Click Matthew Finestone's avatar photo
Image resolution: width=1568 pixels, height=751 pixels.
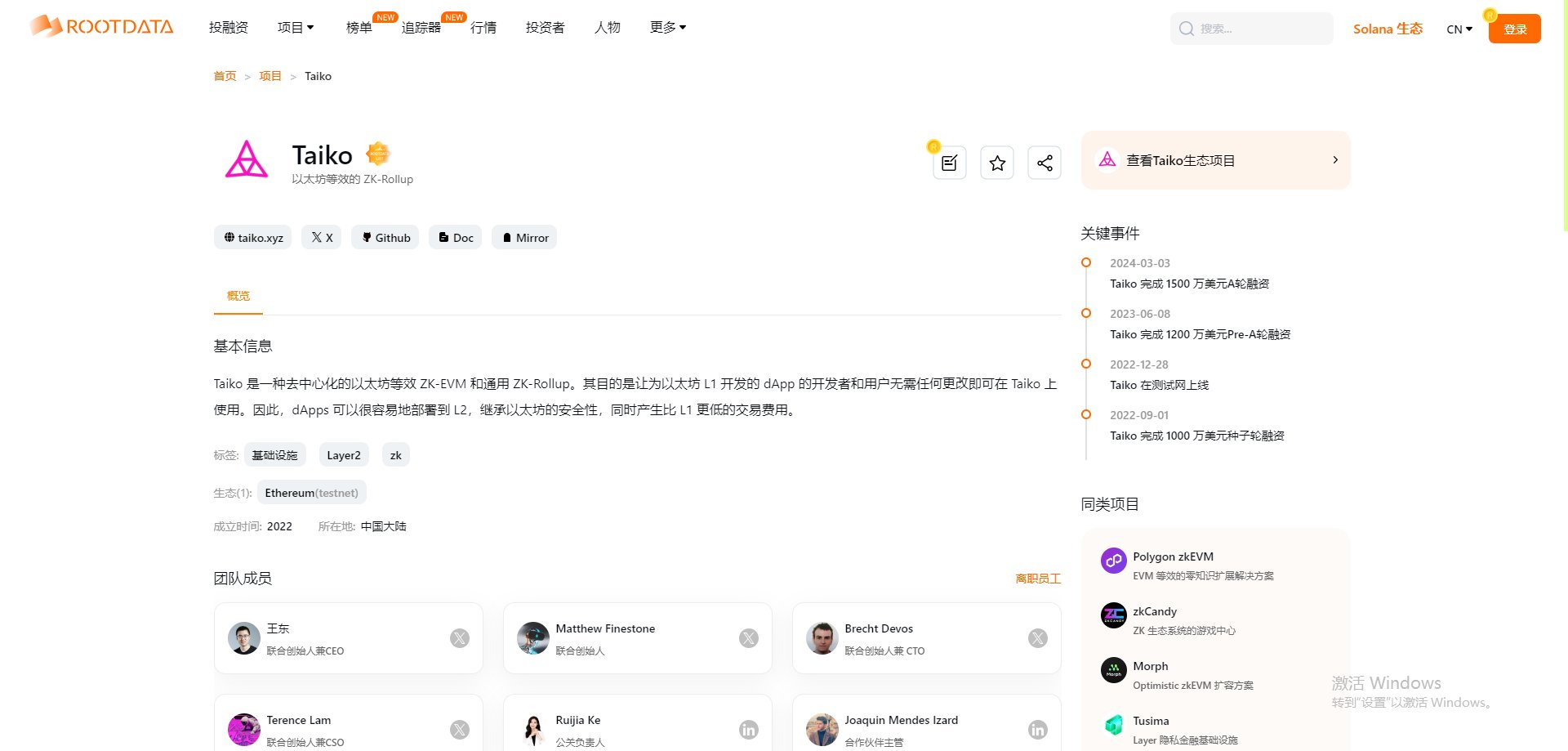(533, 638)
